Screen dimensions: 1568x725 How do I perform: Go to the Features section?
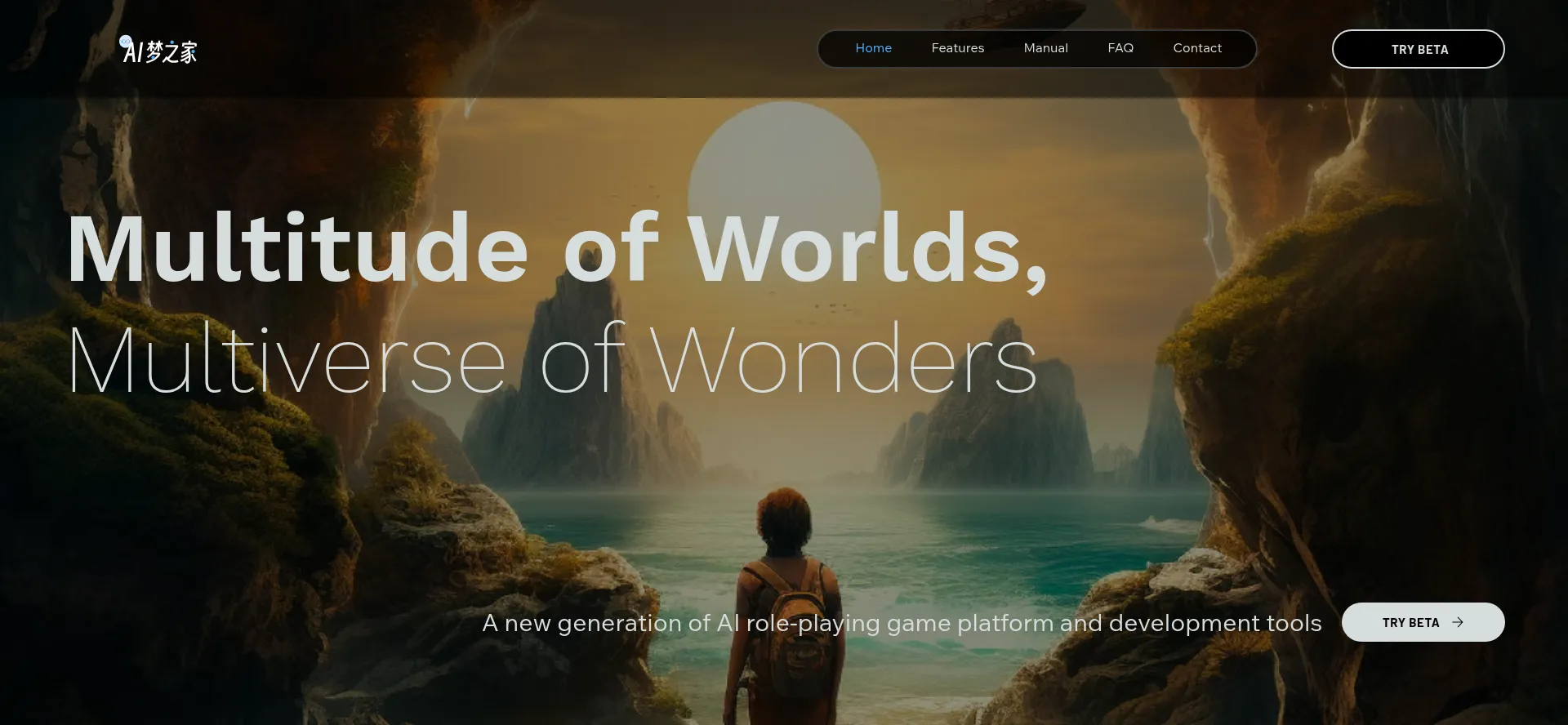tap(957, 48)
